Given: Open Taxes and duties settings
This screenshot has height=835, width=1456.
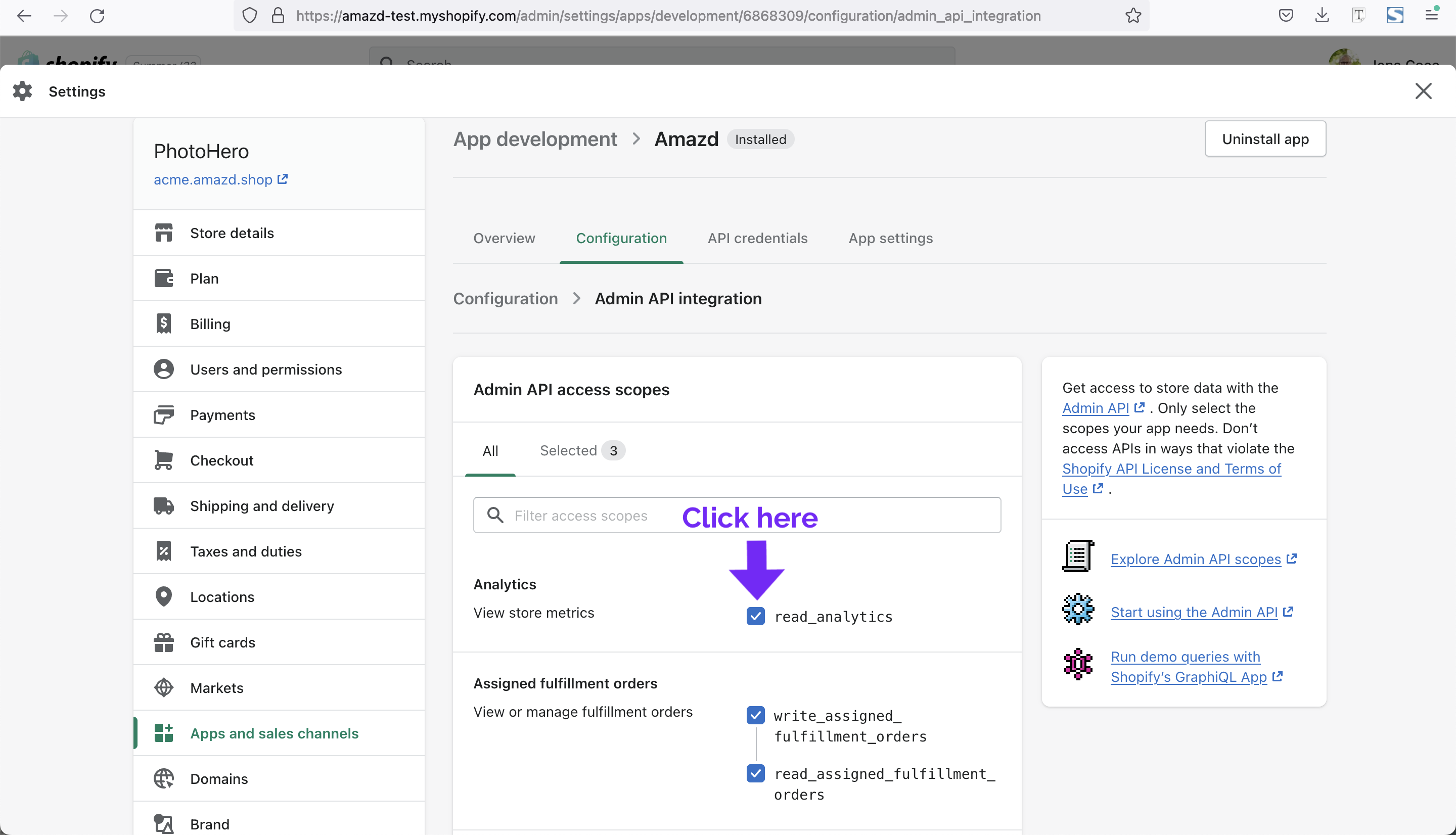Looking at the screenshot, I should [x=279, y=551].
